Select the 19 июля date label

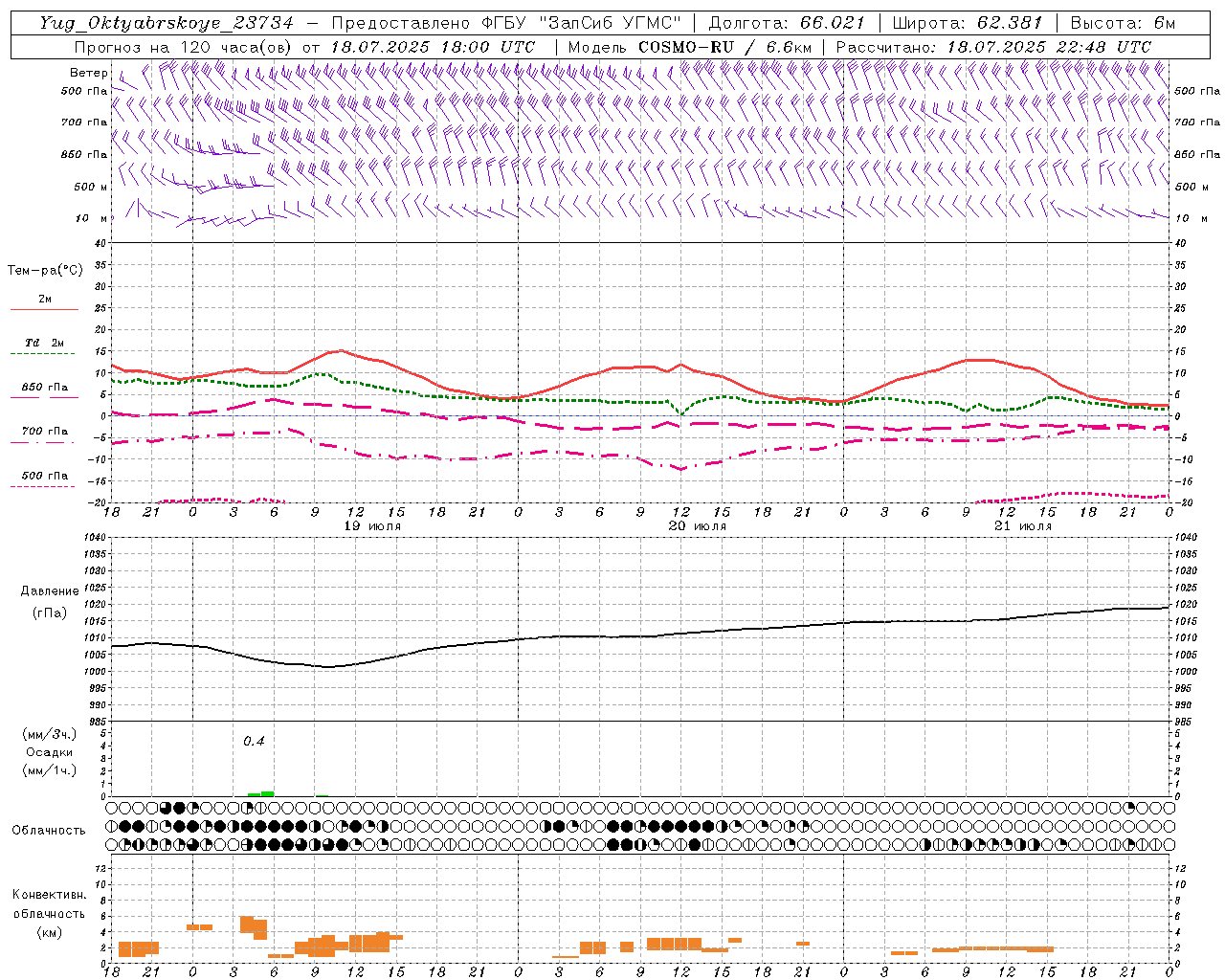[x=372, y=526]
